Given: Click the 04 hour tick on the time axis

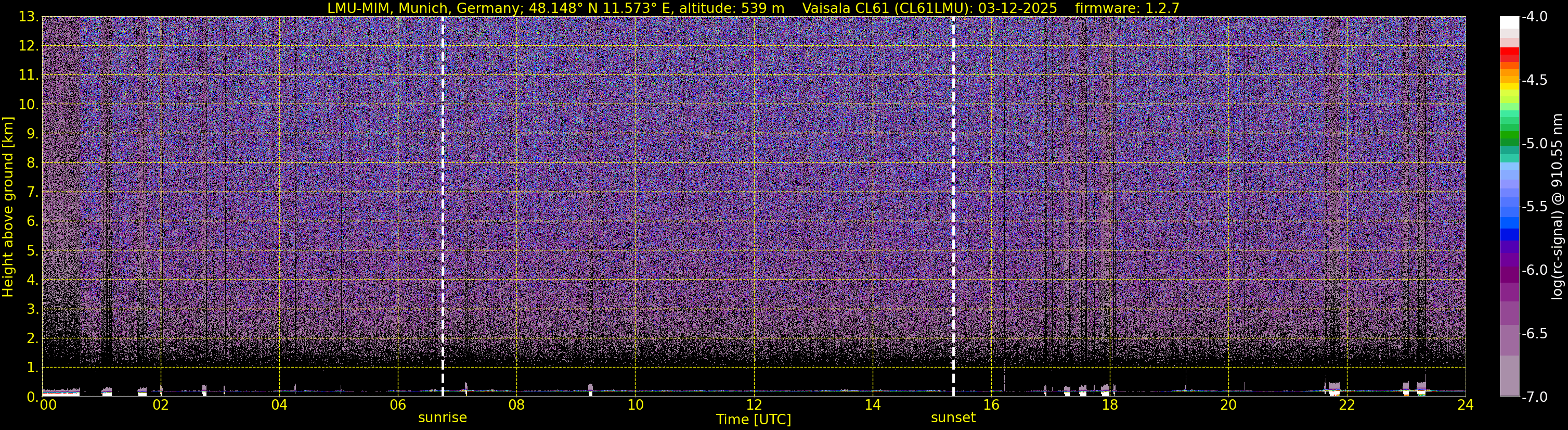Looking at the screenshot, I should coord(279,405).
